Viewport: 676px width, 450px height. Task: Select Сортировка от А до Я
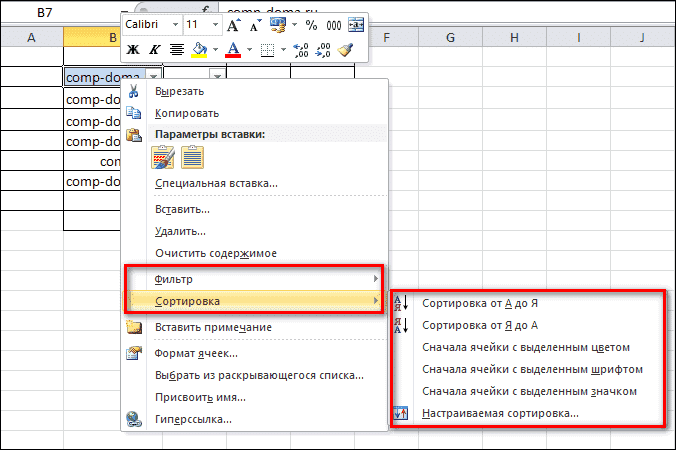[486, 302]
